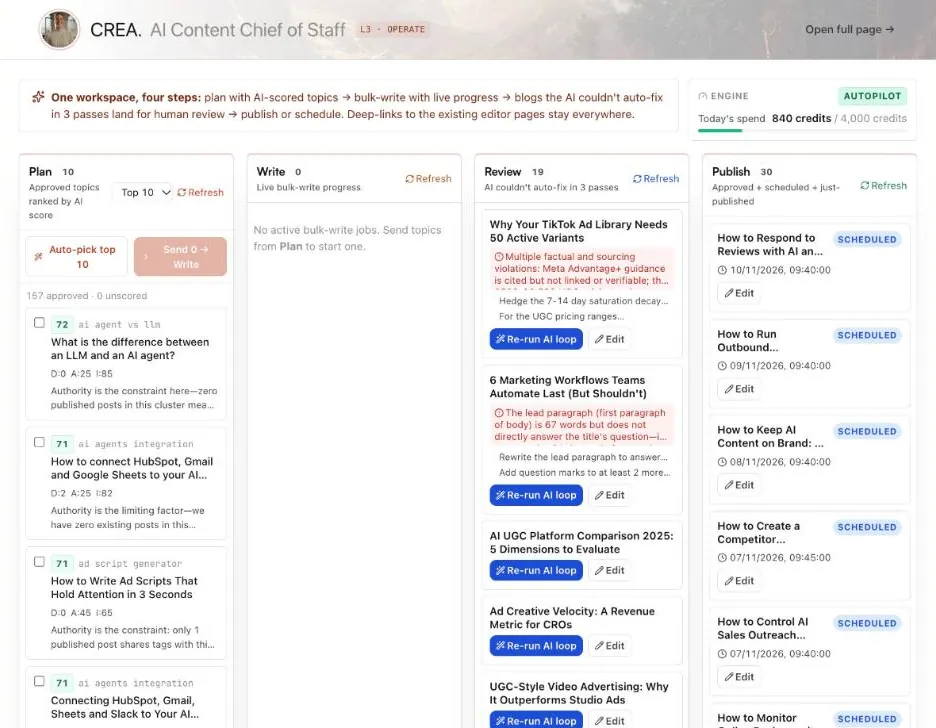Re-run AI loop for TikTok Ad Library post
The image size is (936, 728).
point(536,339)
